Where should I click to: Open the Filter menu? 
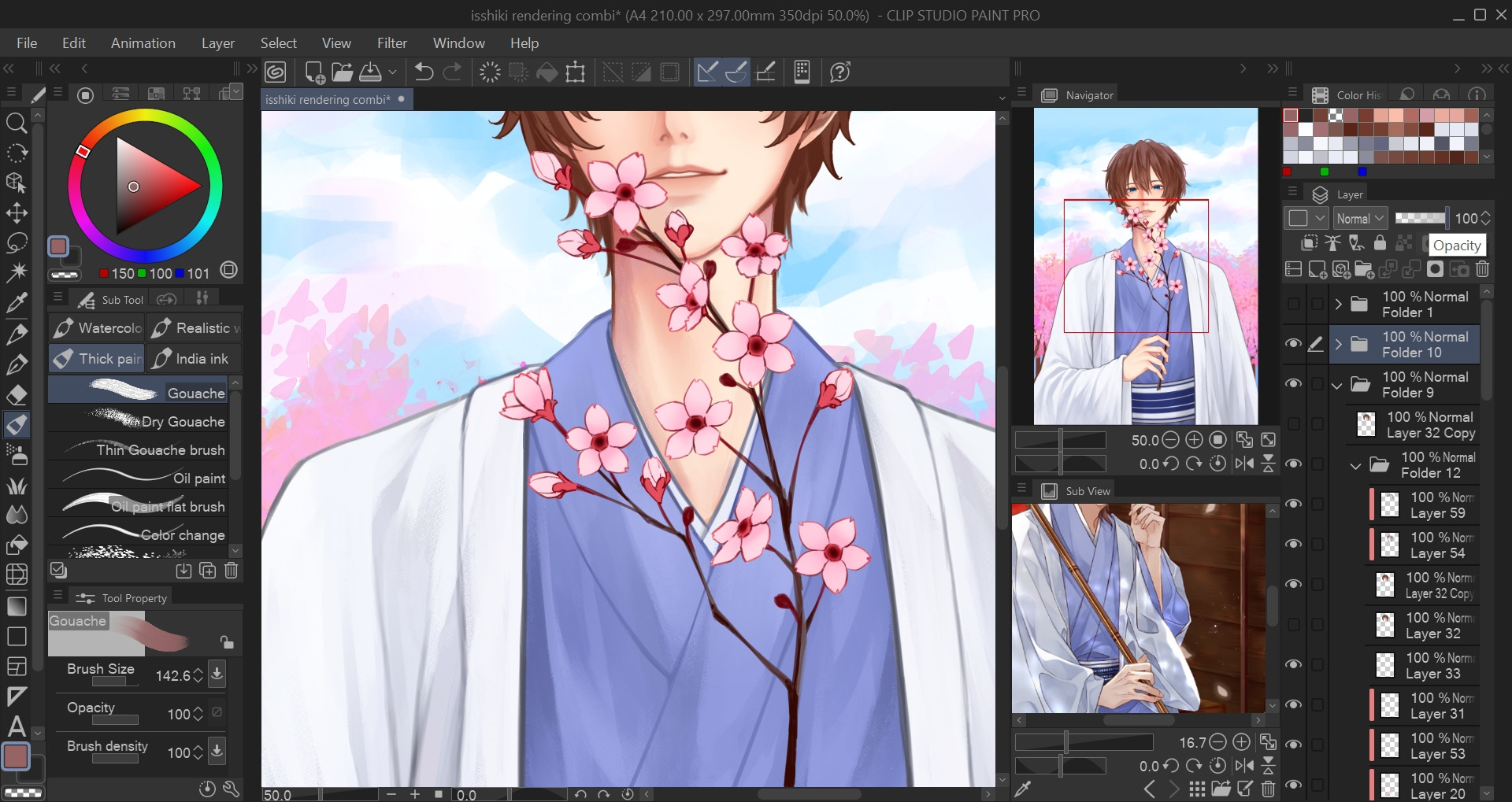pyautogui.click(x=391, y=43)
